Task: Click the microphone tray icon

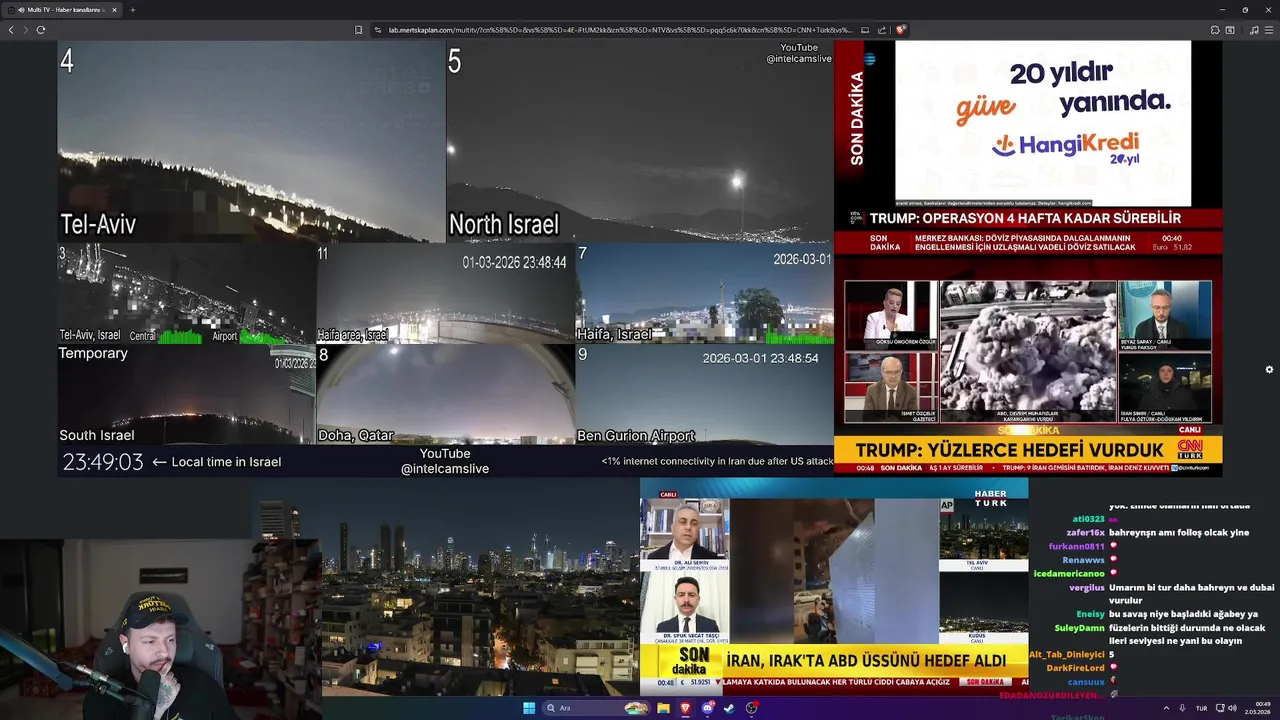Action: 1182,708
